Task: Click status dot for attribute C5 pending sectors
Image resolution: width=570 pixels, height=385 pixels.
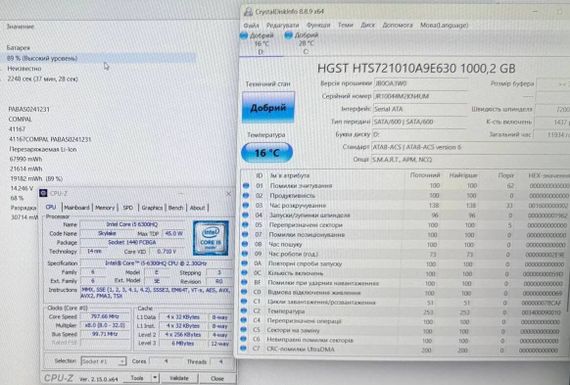Action: pos(244,330)
